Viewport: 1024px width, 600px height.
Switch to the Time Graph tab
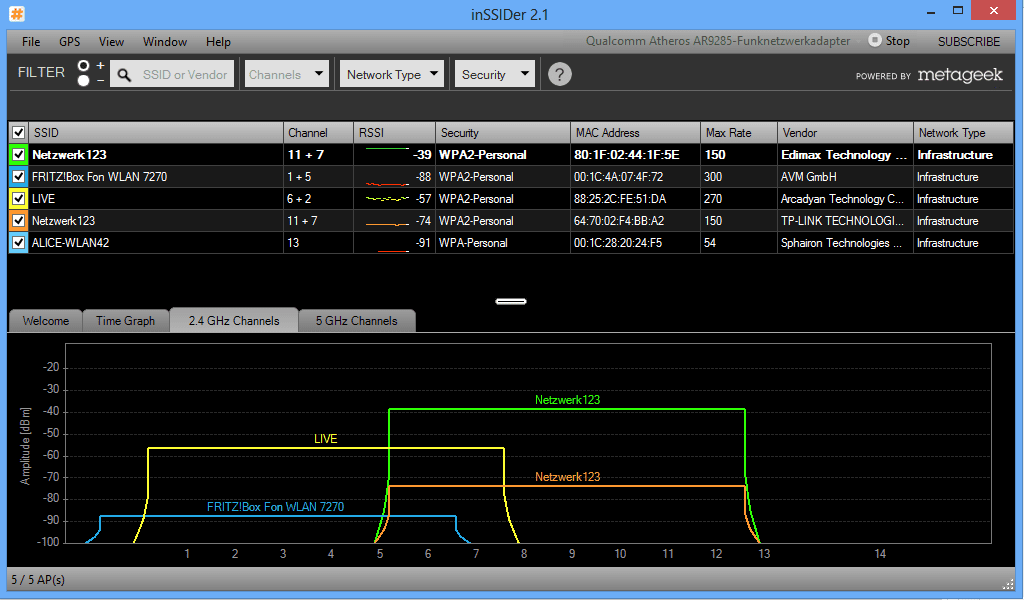click(125, 321)
